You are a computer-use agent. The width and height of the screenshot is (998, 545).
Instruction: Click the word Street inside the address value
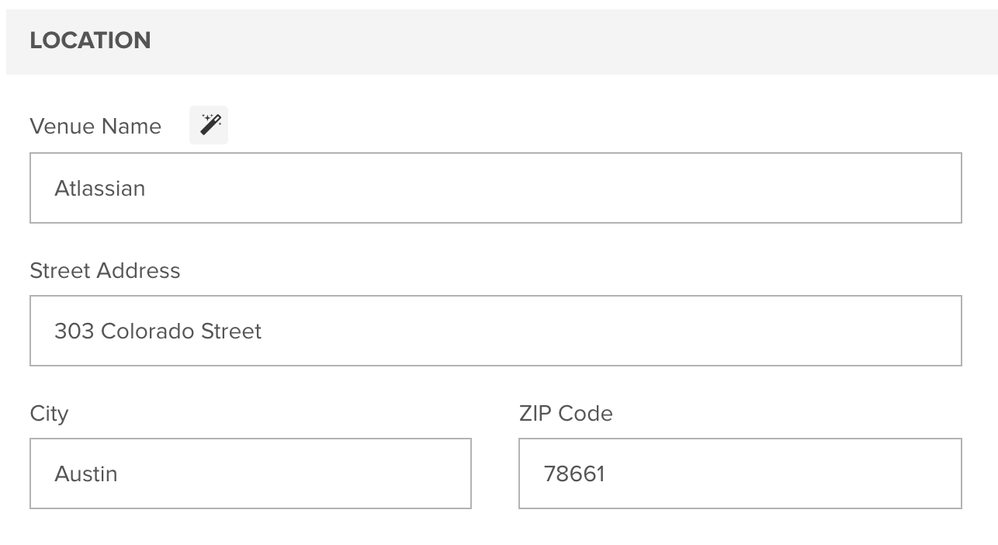[231, 331]
